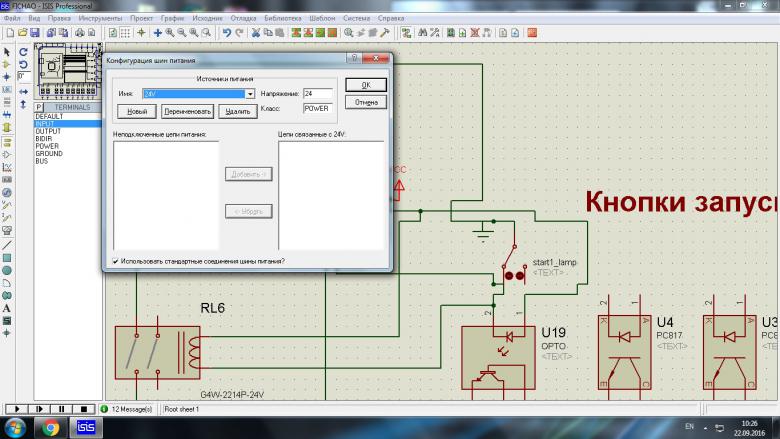Viewport: 780px width, 439px height.
Task: Open design with the folder icon
Action: click(x=22, y=33)
